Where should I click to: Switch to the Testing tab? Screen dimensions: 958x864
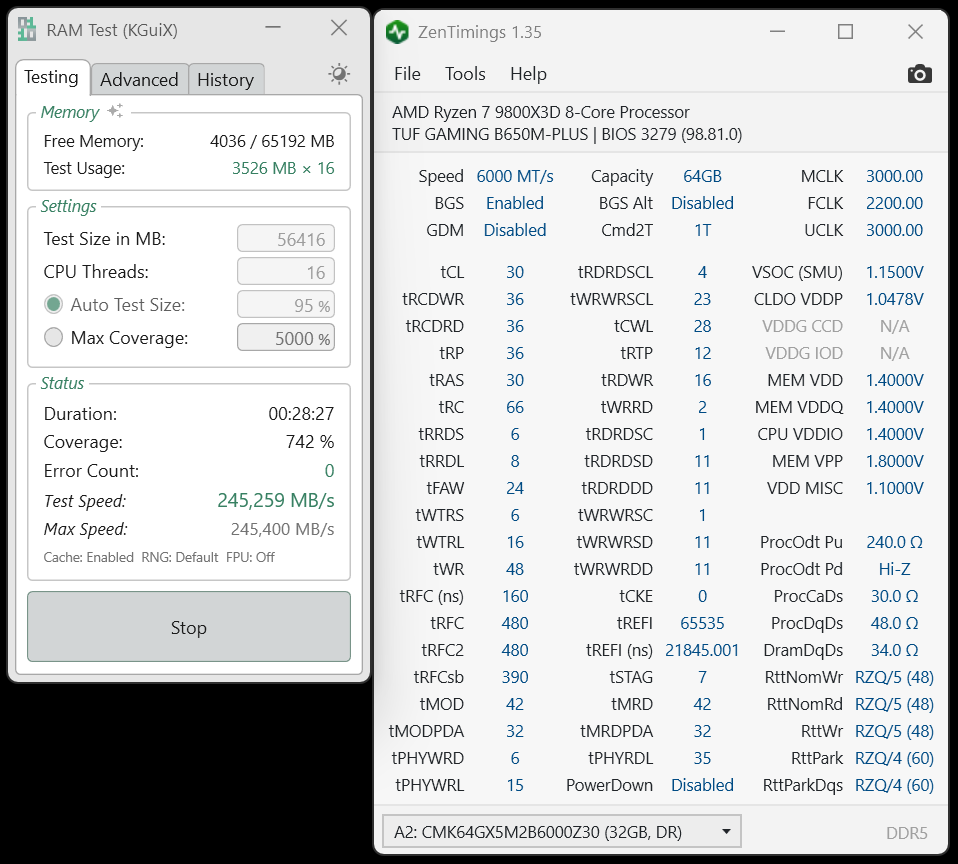52,78
